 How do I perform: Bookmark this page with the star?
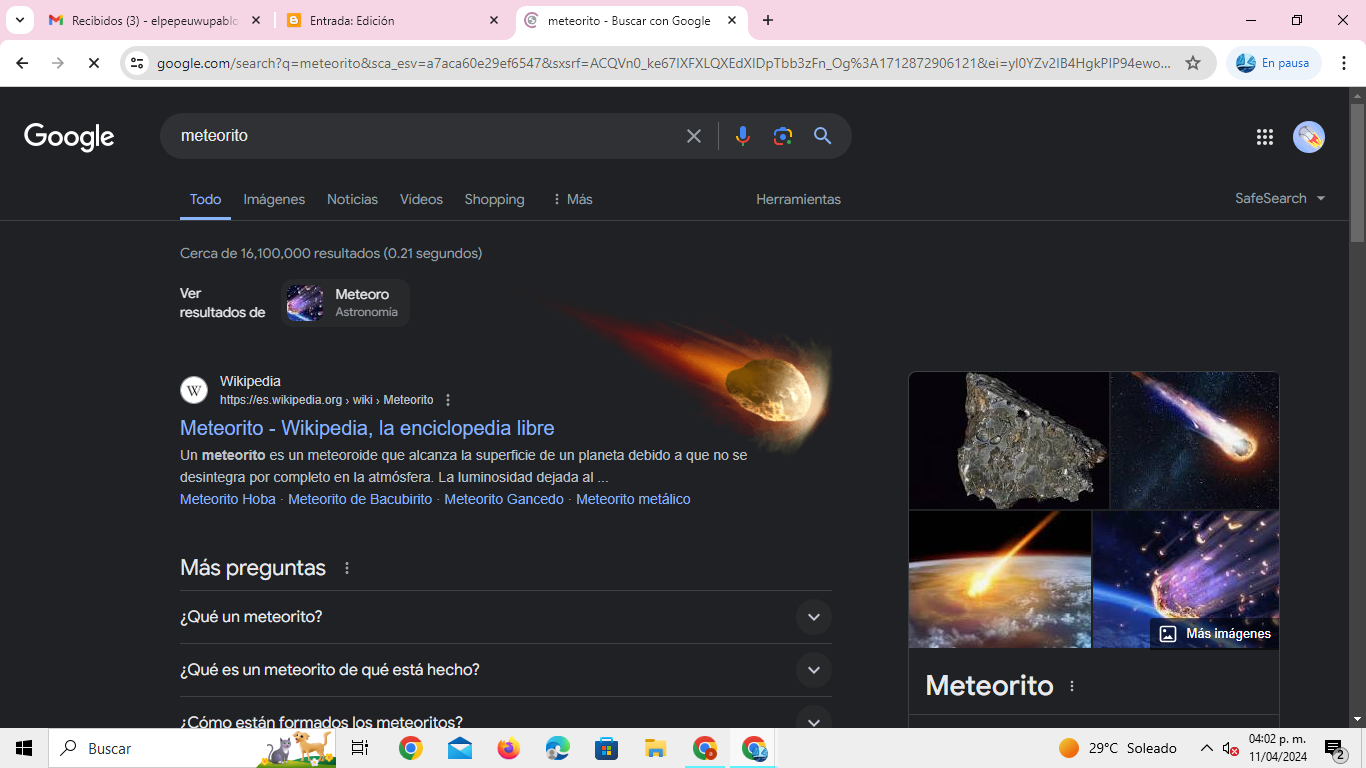click(x=1193, y=63)
